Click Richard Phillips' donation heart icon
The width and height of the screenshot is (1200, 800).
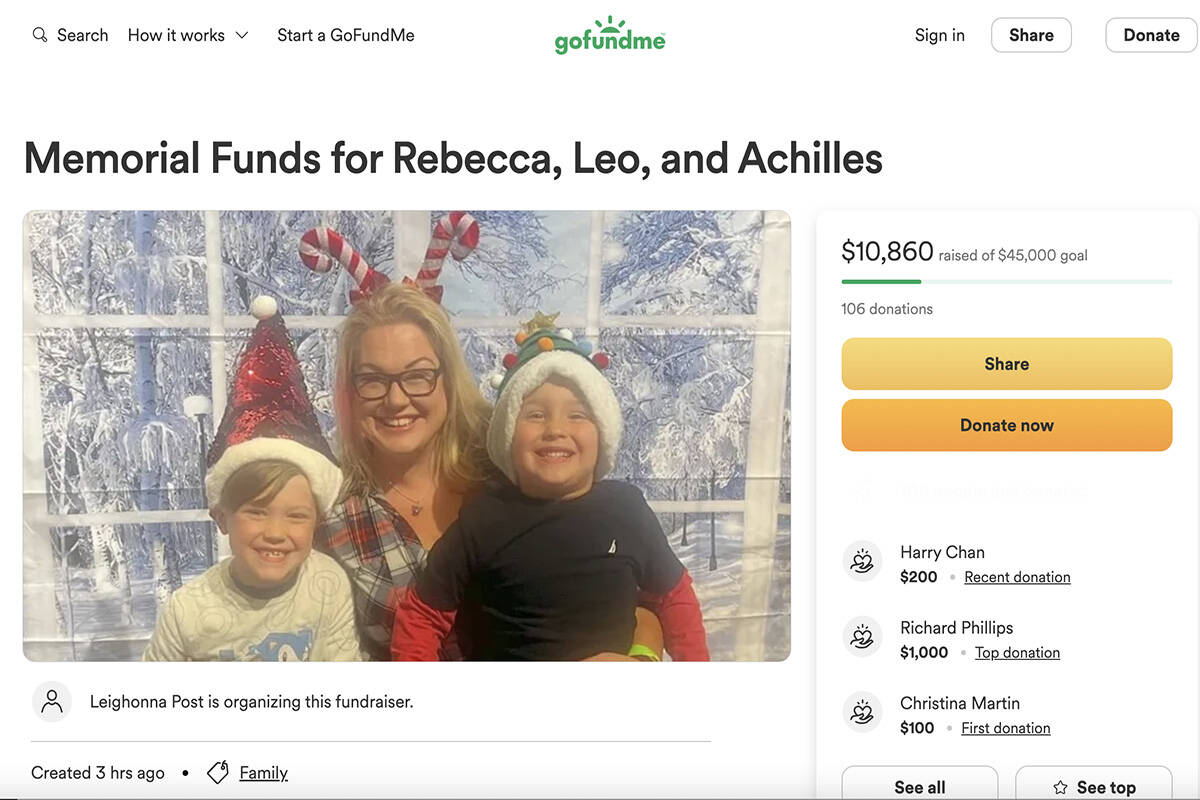click(x=862, y=637)
